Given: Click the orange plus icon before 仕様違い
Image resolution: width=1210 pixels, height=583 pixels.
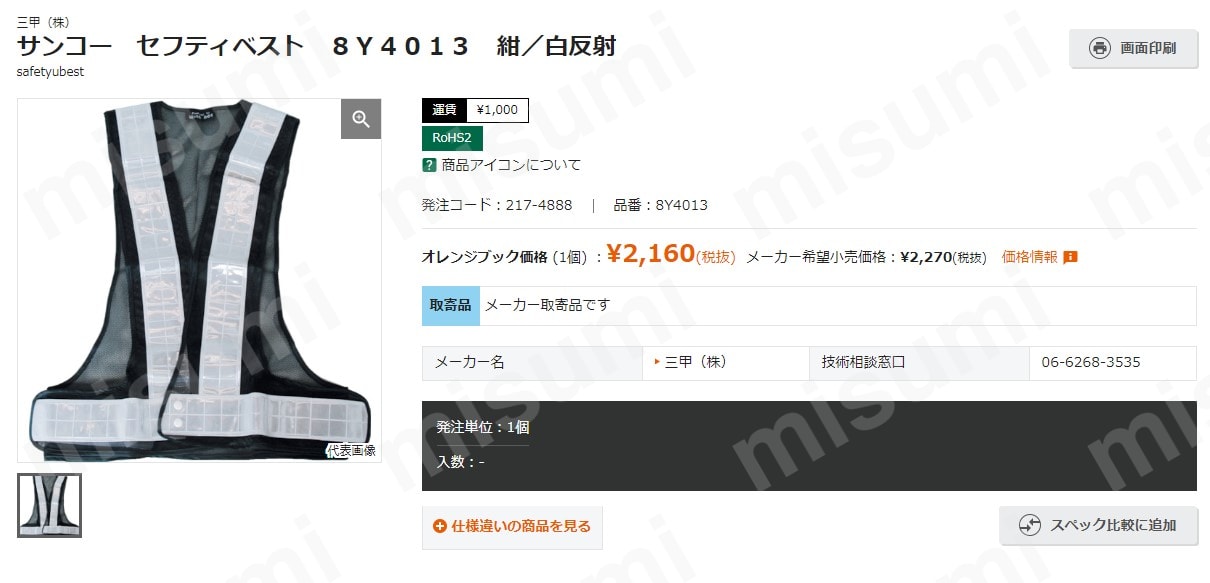Looking at the screenshot, I should tap(440, 526).
